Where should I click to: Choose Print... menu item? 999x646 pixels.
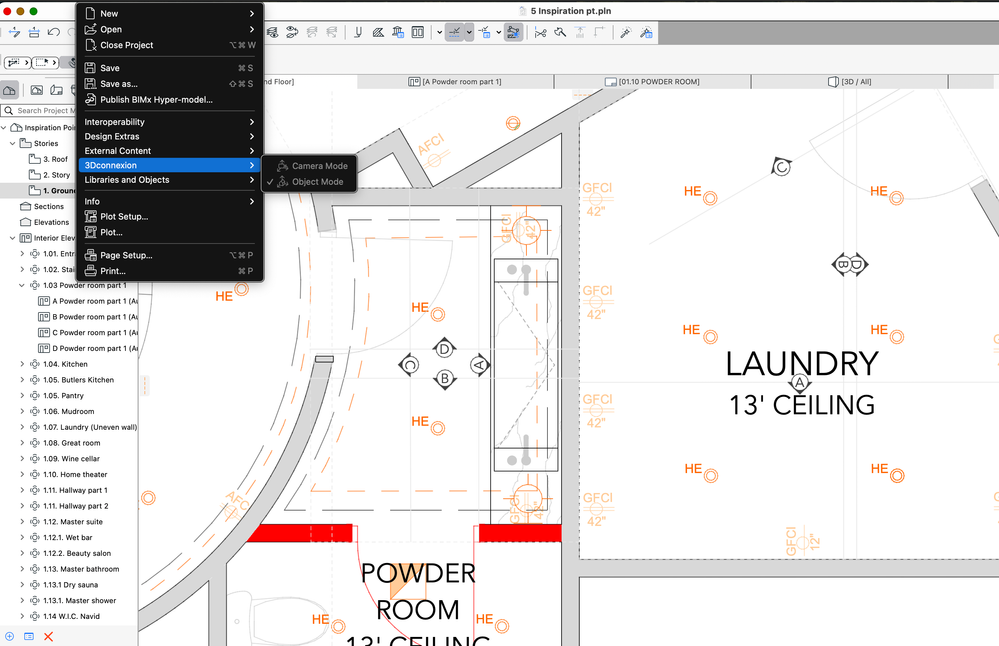[169, 271]
